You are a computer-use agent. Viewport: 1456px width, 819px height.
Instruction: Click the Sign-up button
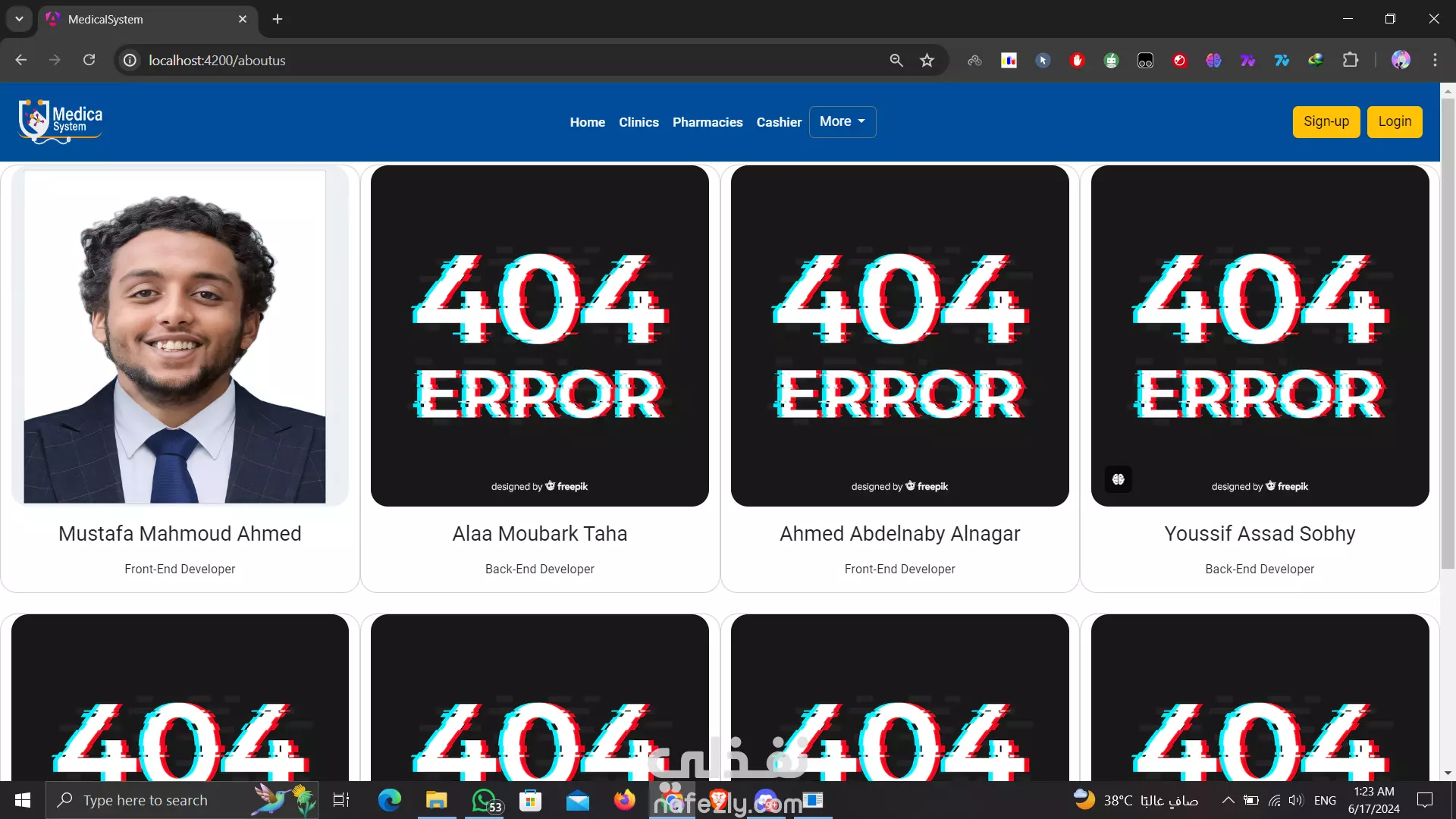(x=1326, y=122)
